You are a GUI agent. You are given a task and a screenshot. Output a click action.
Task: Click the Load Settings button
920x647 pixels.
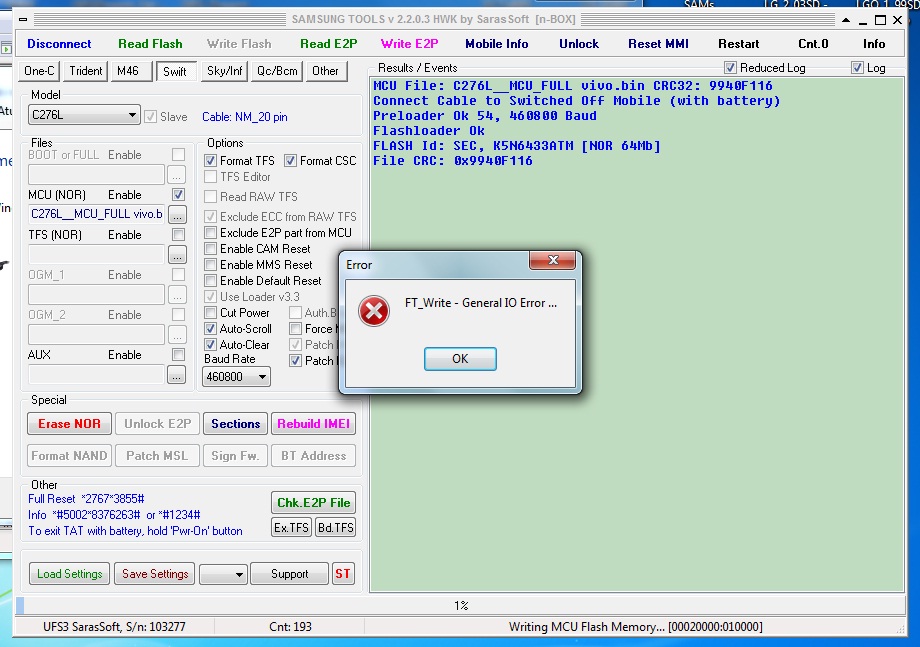tap(70, 574)
